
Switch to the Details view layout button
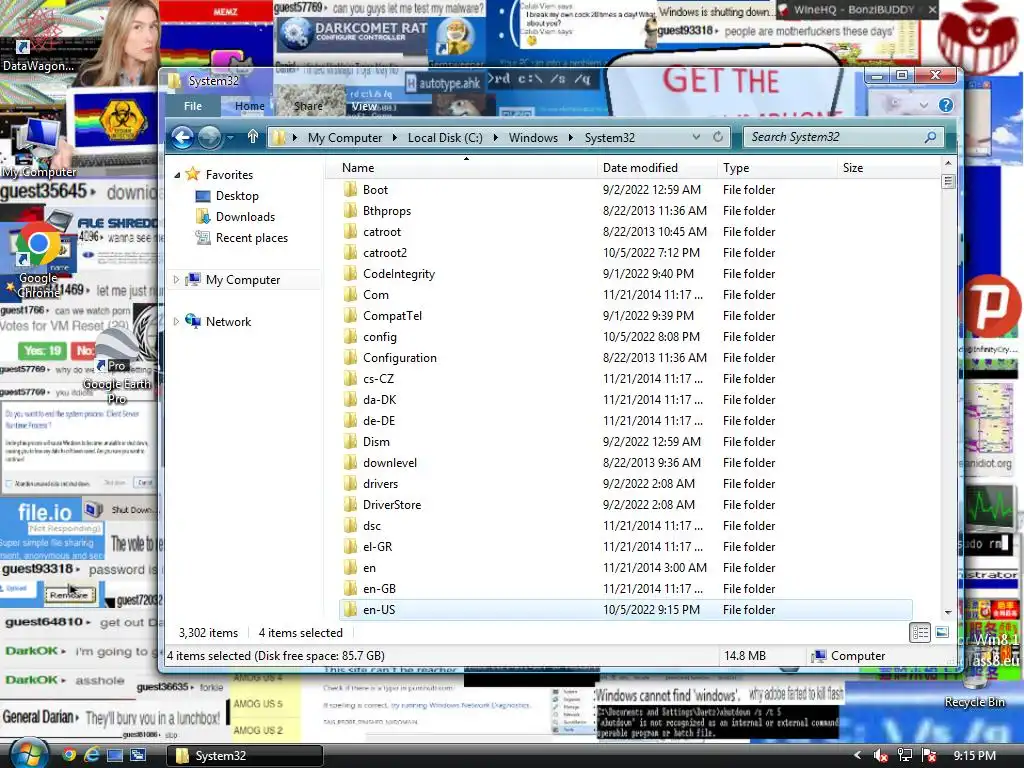pyautogui.click(x=920, y=632)
